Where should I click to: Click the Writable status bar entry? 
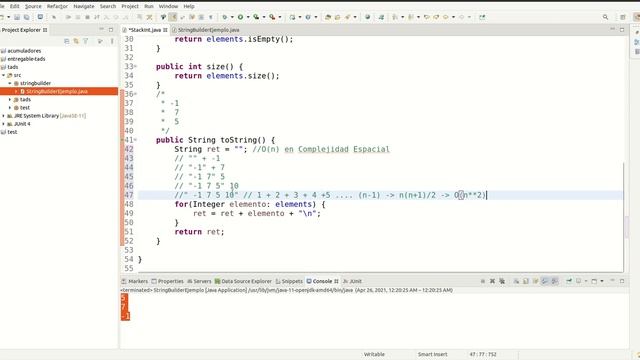(x=374, y=354)
